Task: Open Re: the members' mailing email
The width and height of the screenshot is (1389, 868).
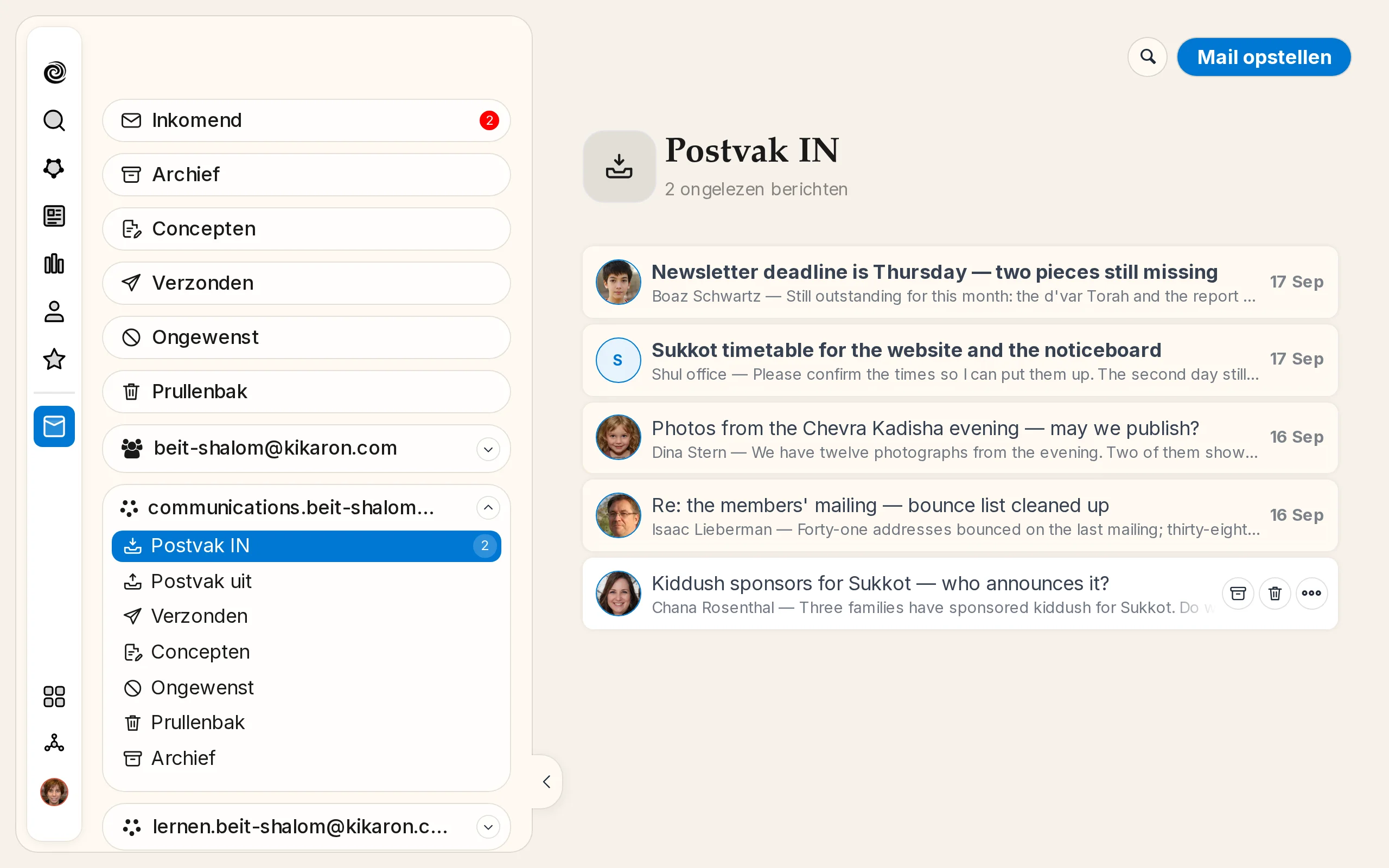Action: pos(960,515)
